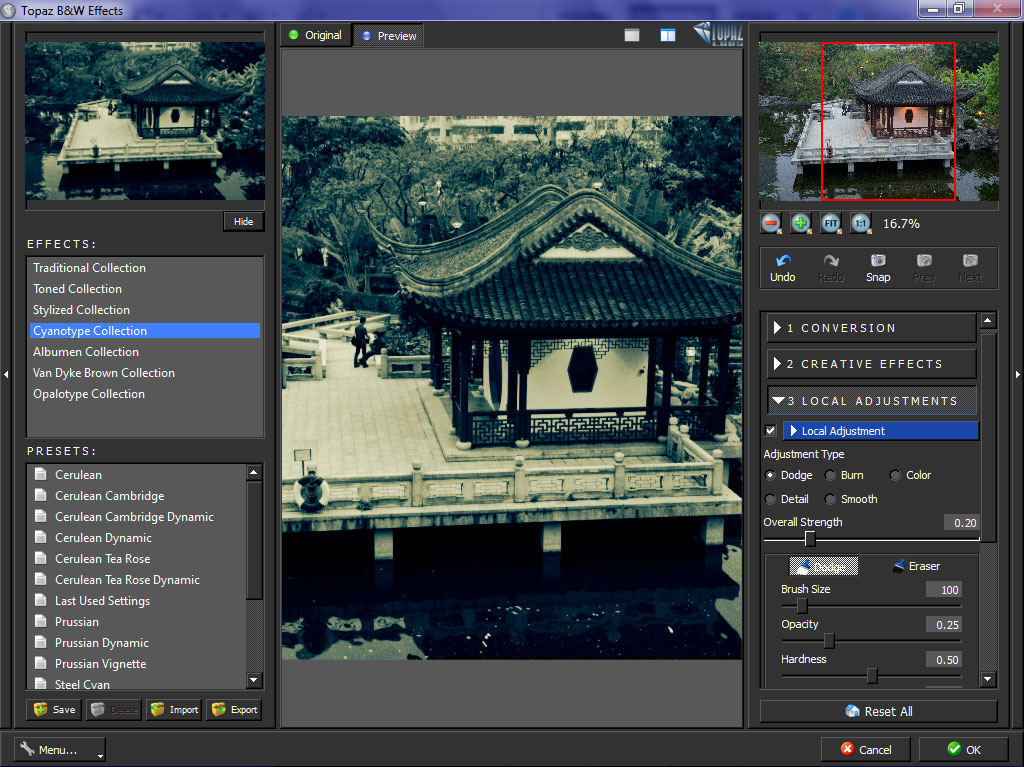Set zoom to 1:1 actual size
Image resolution: width=1024 pixels, height=767 pixels.
[x=861, y=224]
